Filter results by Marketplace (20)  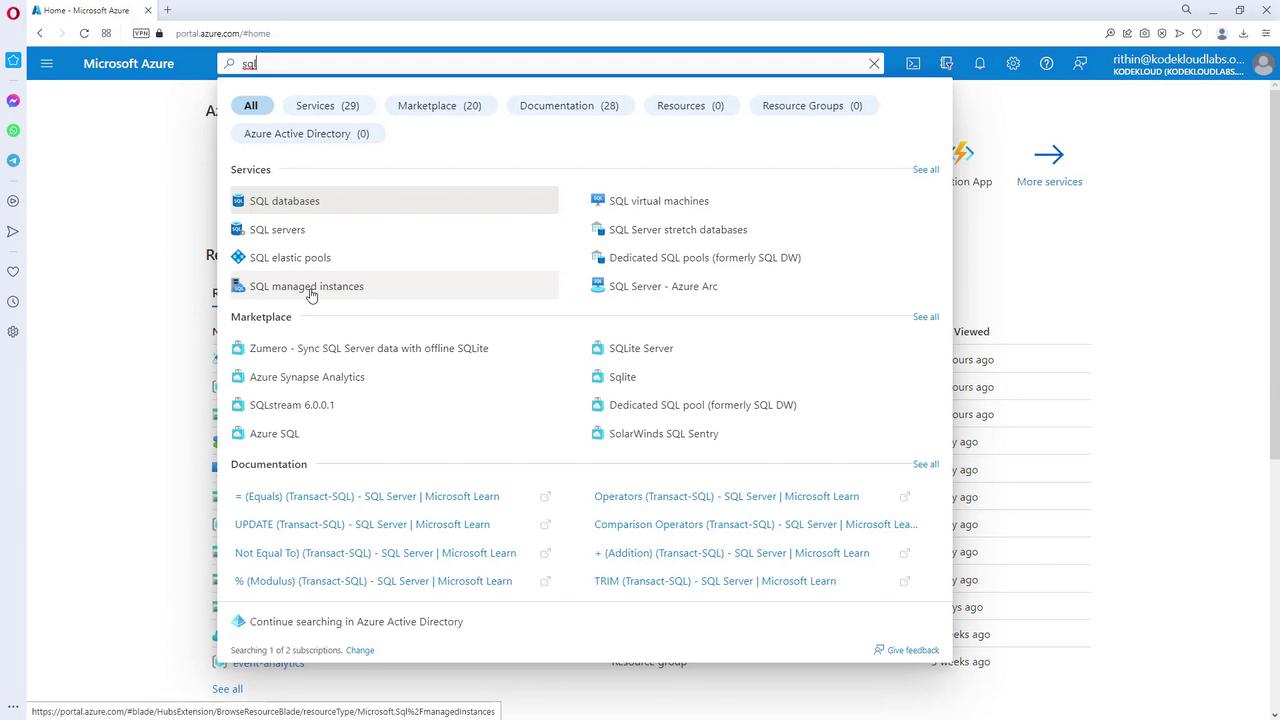[x=439, y=105]
